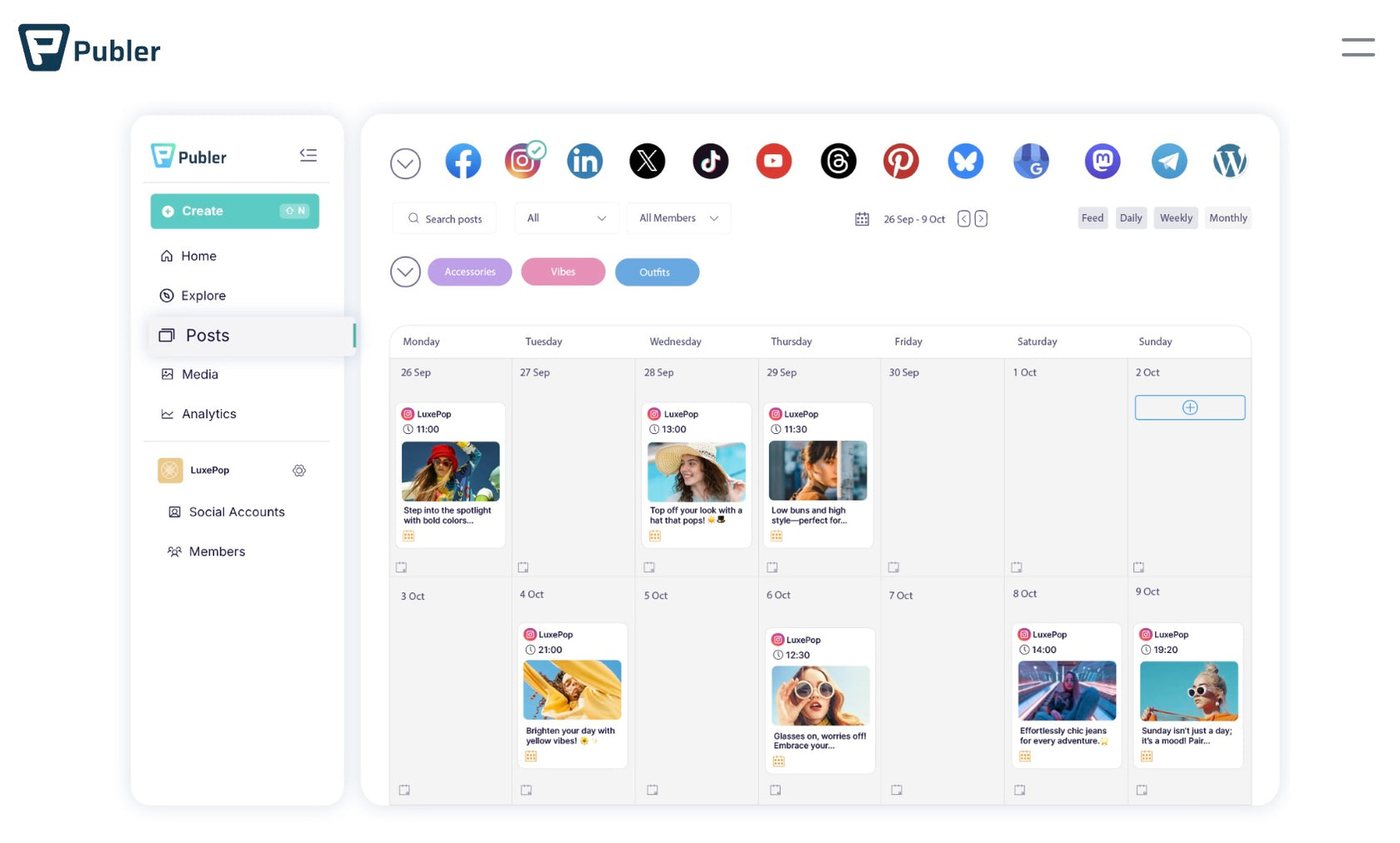Select the X (Twitter) account icon
Image resolution: width=1400 pixels, height=843 pixels.
click(647, 162)
